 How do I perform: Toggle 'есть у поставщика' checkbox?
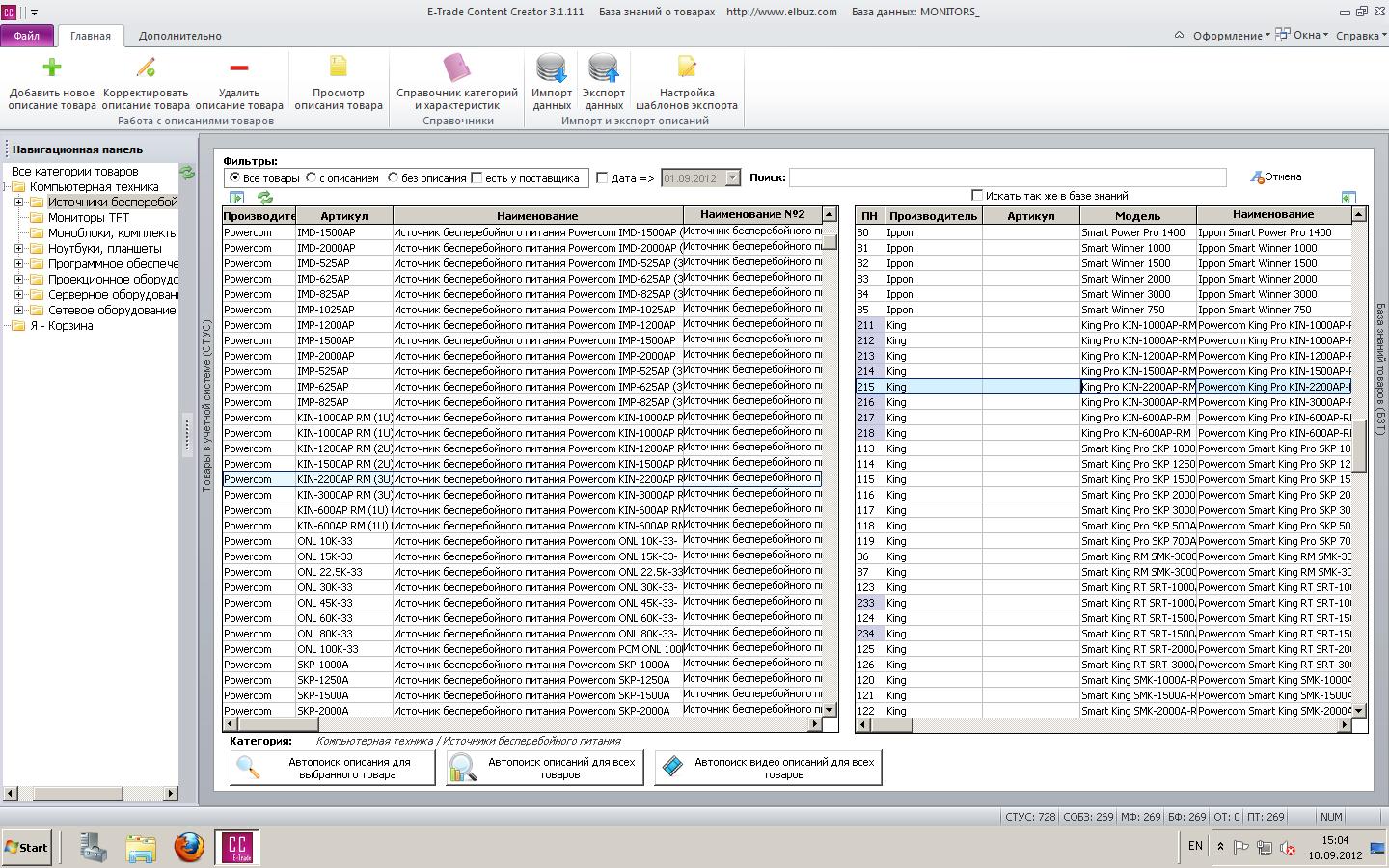477,177
